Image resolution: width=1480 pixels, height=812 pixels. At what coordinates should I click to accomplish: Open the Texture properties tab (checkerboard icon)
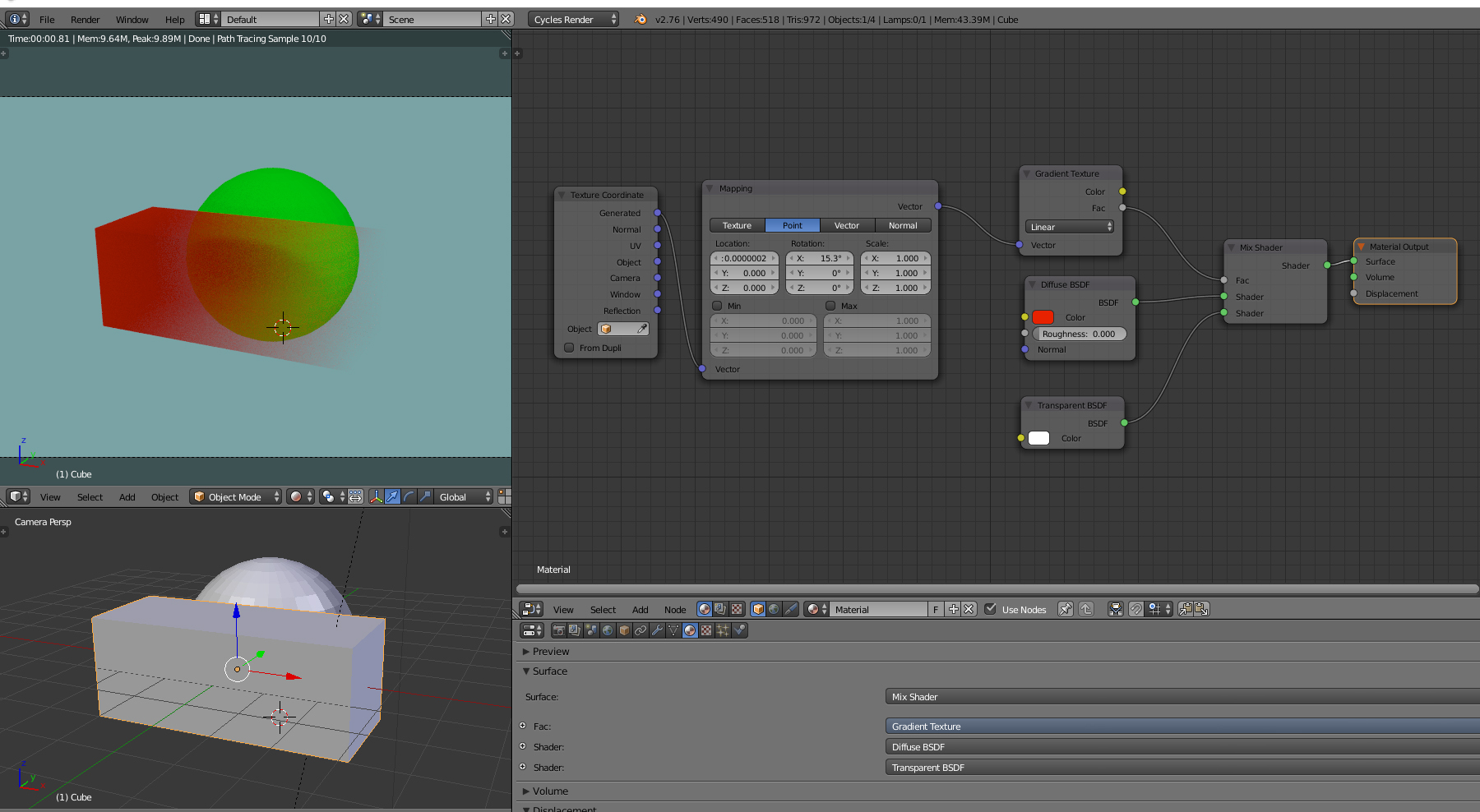[x=706, y=630]
